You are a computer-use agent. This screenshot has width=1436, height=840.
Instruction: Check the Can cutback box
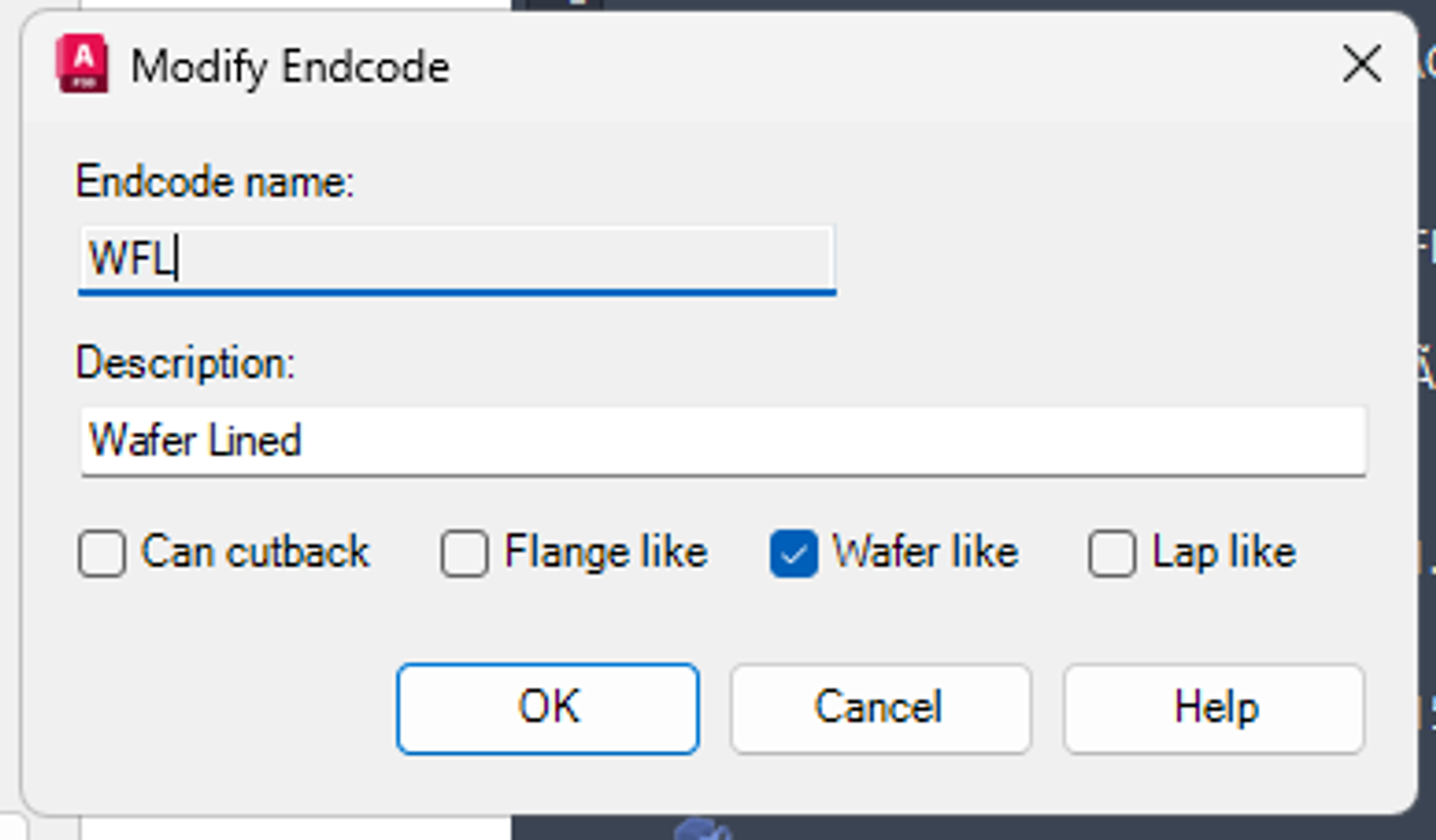(x=103, y=551)
